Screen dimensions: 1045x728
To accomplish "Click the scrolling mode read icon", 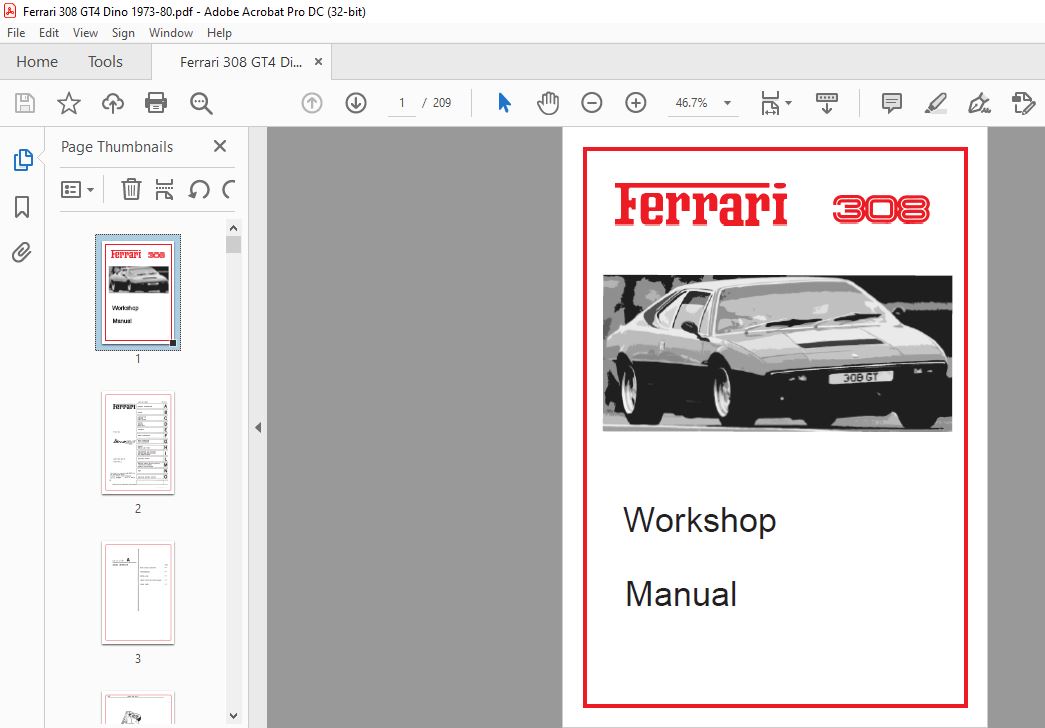I will click(x=826, y=103).
